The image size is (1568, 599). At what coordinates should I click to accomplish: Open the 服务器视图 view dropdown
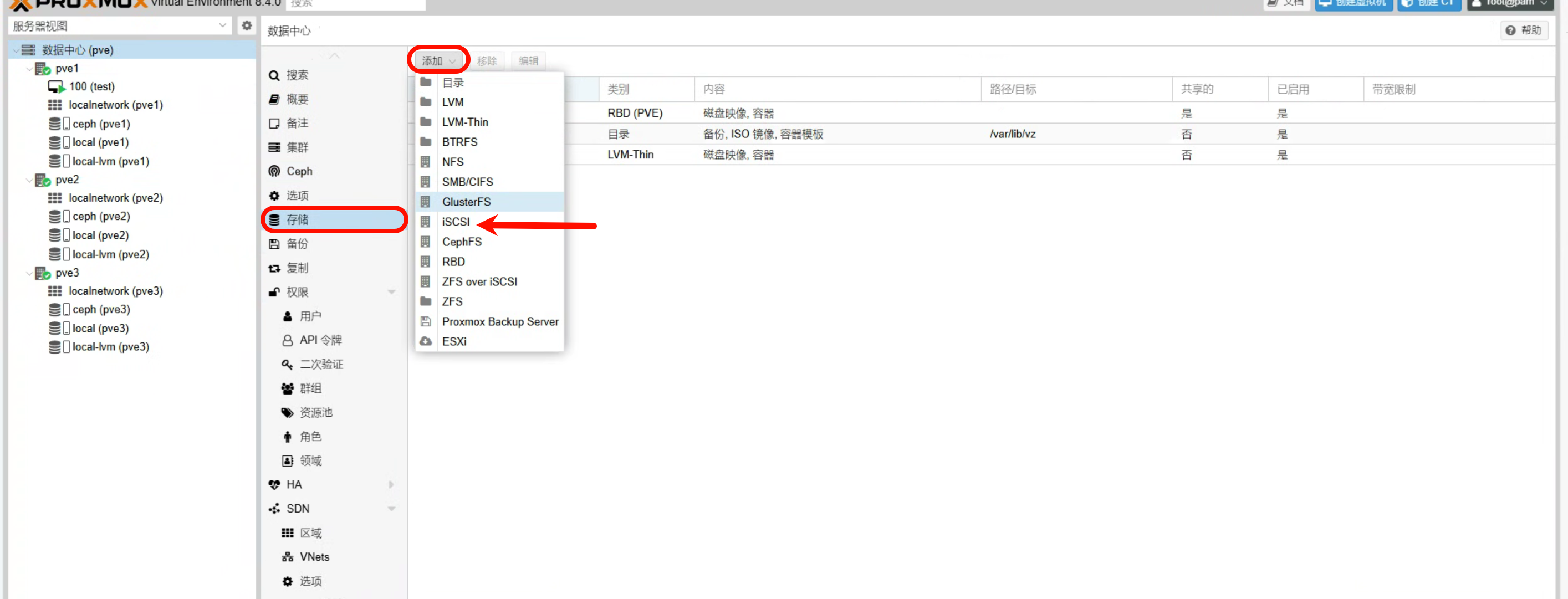click(x=222, y=25)
